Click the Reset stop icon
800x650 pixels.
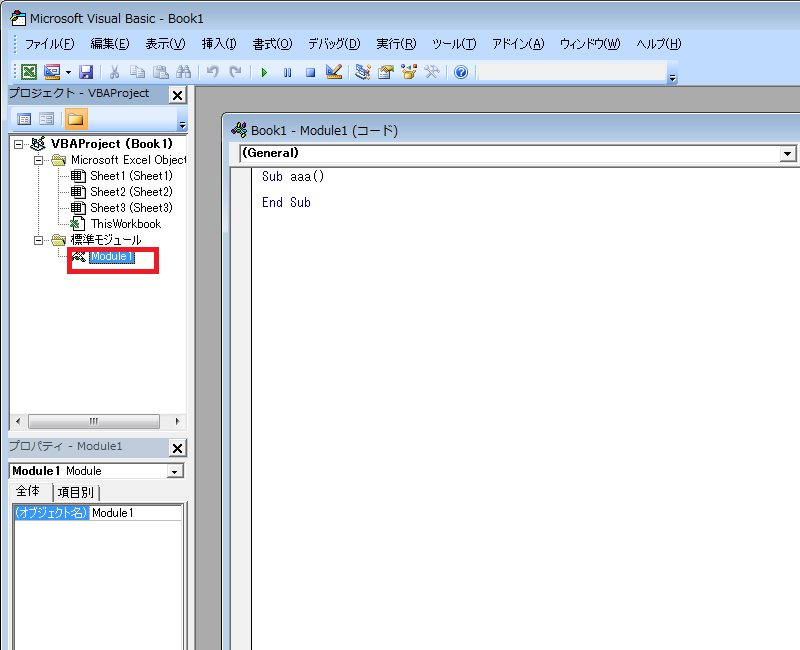[x=310, y=72]
